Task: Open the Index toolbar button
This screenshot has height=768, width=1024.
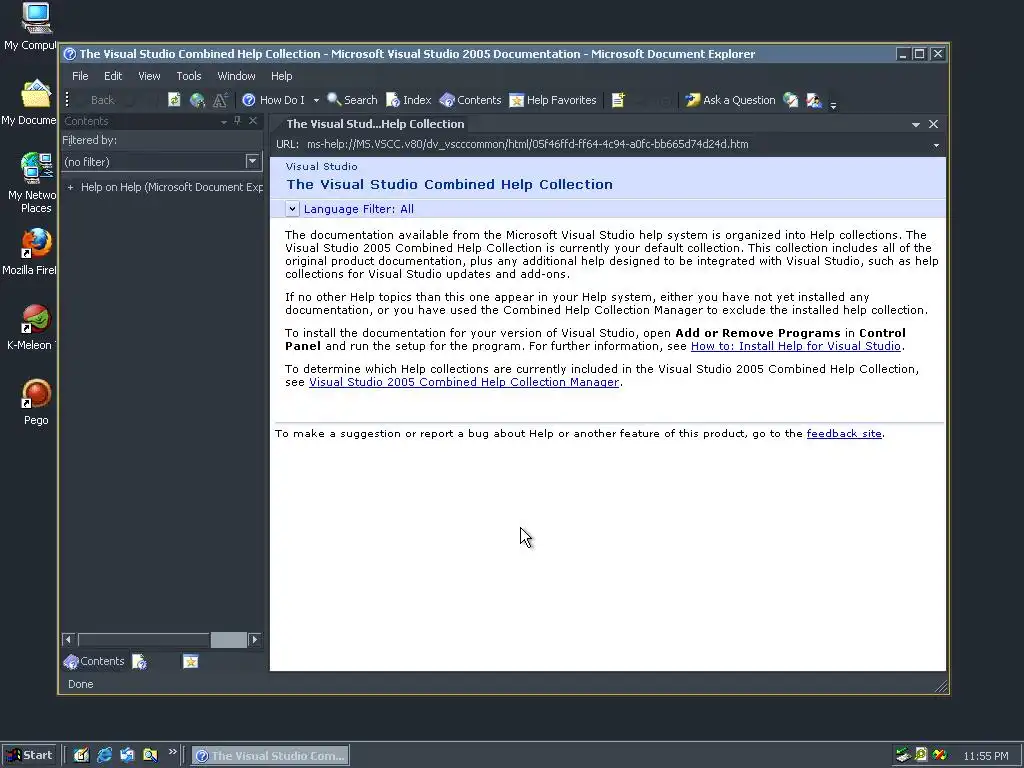Action: tap(409, 100)
